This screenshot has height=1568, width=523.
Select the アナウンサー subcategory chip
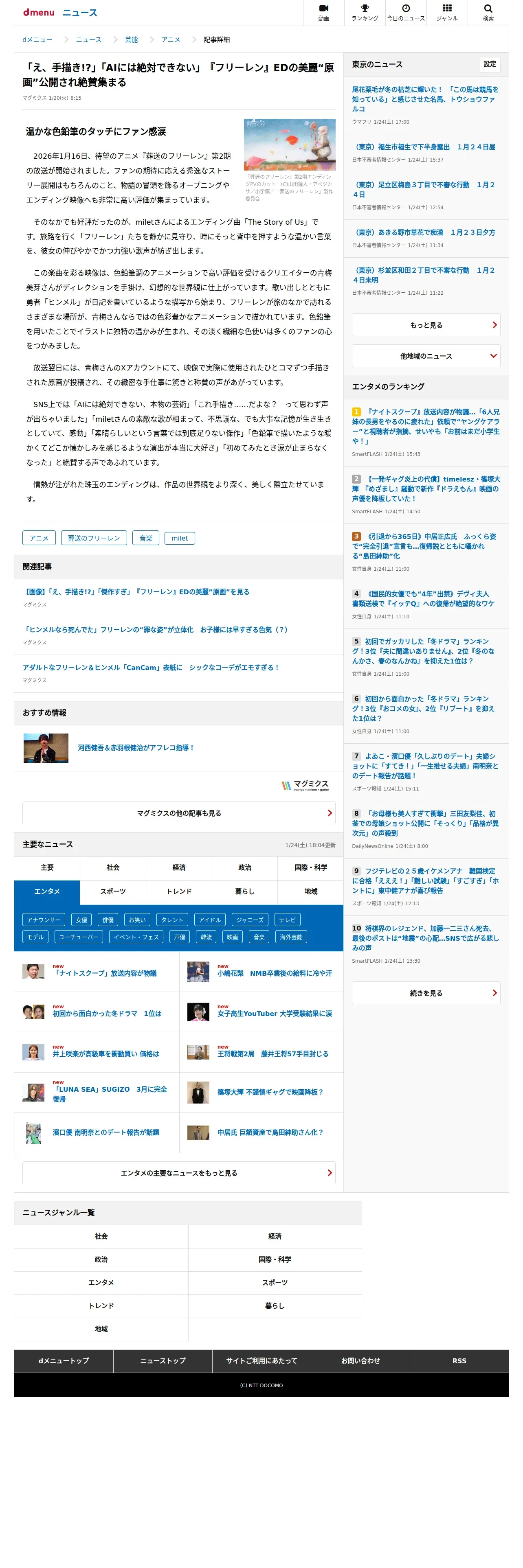point(44,920)
